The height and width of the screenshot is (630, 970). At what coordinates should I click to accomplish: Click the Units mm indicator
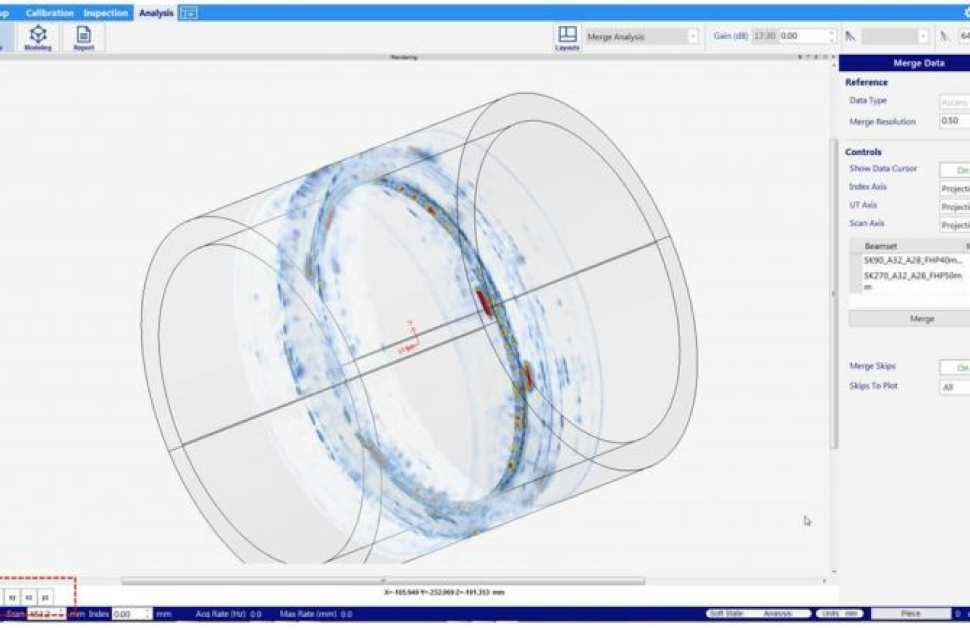[839, 613]
